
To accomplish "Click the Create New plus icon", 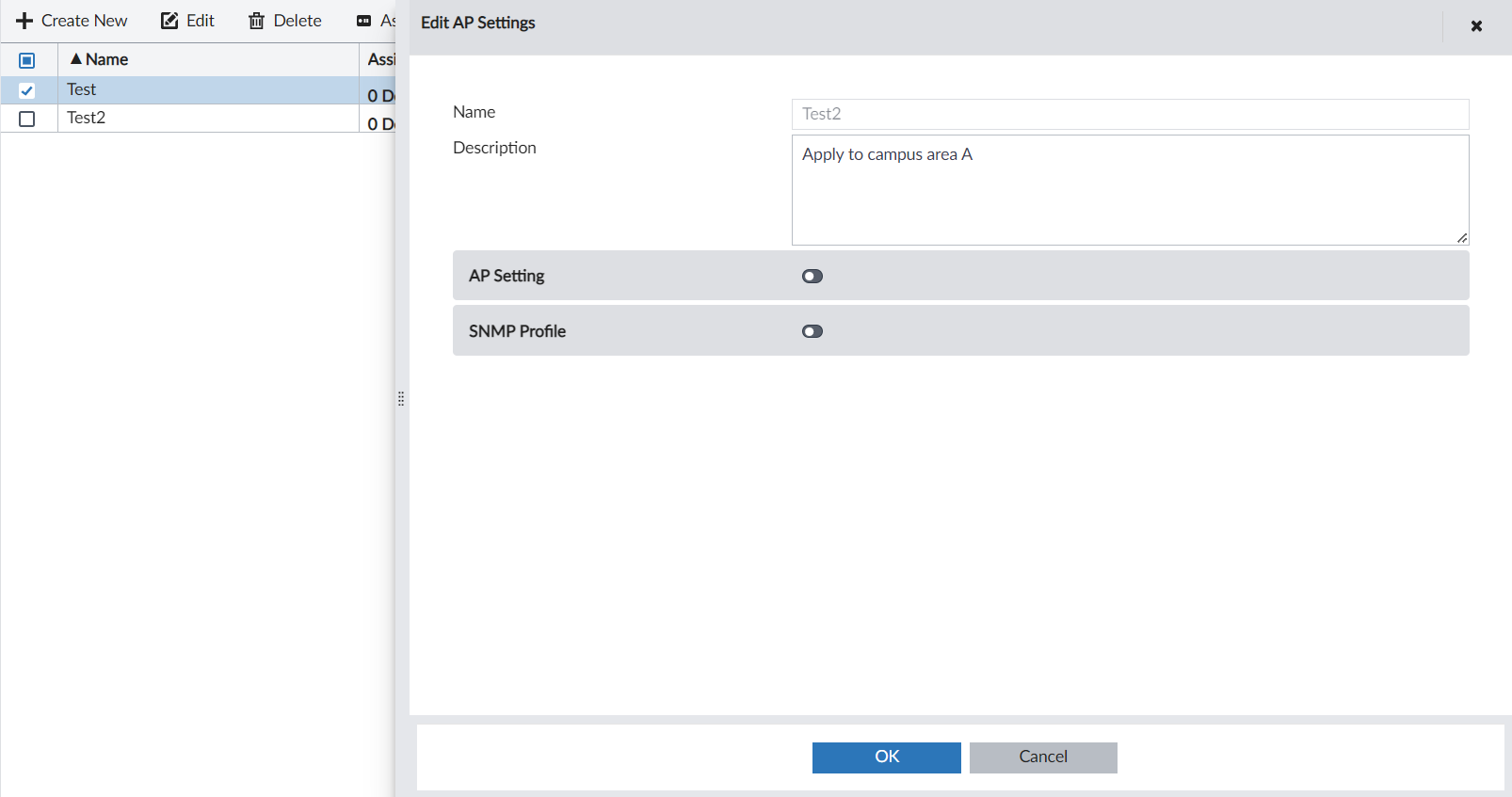I will 24,21.
